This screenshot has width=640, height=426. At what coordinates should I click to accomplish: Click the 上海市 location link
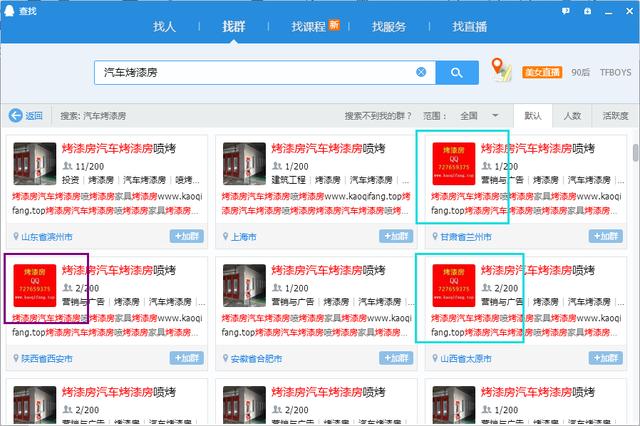tap(244, 237)
